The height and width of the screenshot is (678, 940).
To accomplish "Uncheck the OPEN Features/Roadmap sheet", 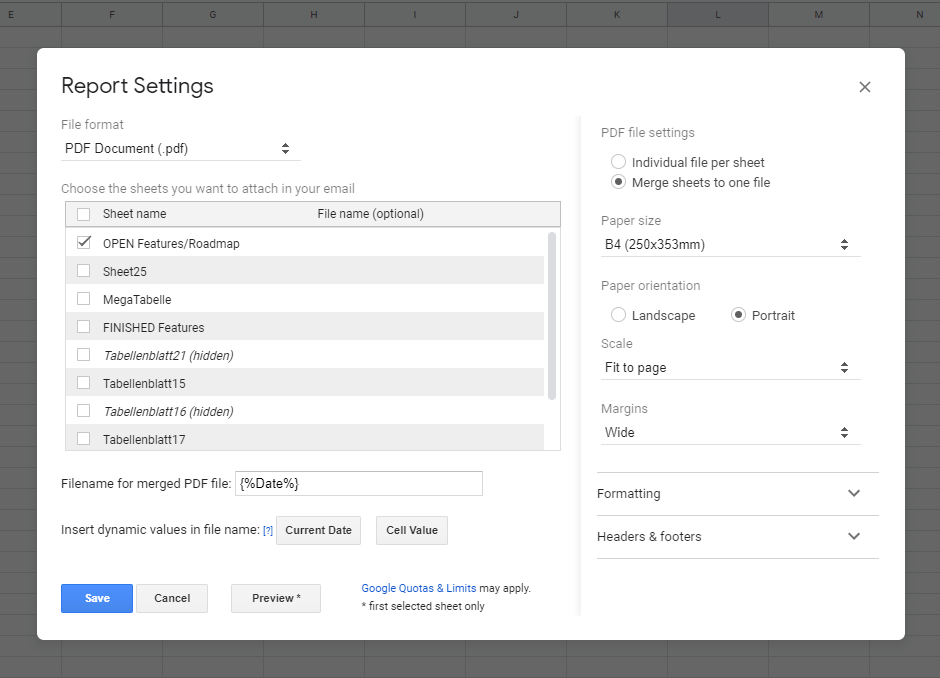I will 84,243.
